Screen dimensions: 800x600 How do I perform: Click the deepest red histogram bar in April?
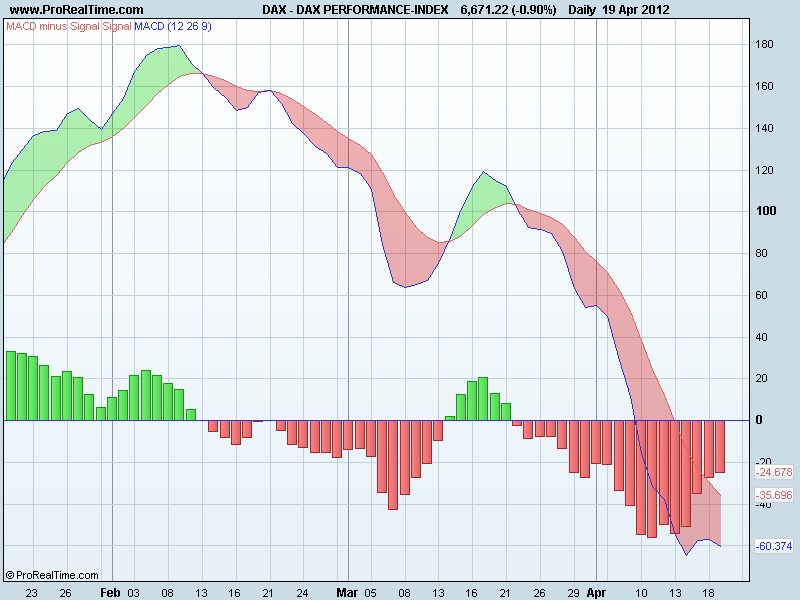652,479
